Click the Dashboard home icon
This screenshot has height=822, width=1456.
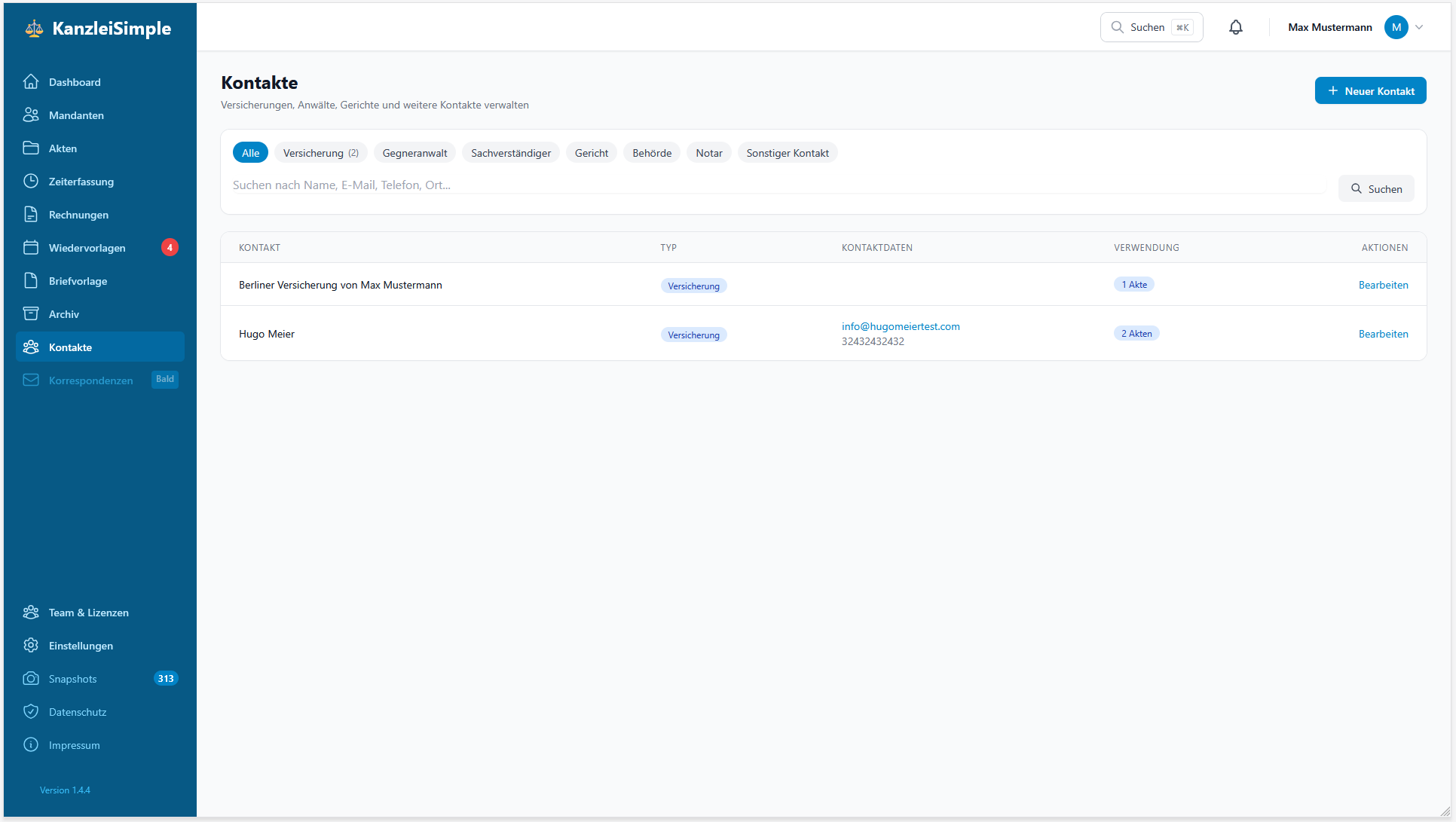point(31,81)
